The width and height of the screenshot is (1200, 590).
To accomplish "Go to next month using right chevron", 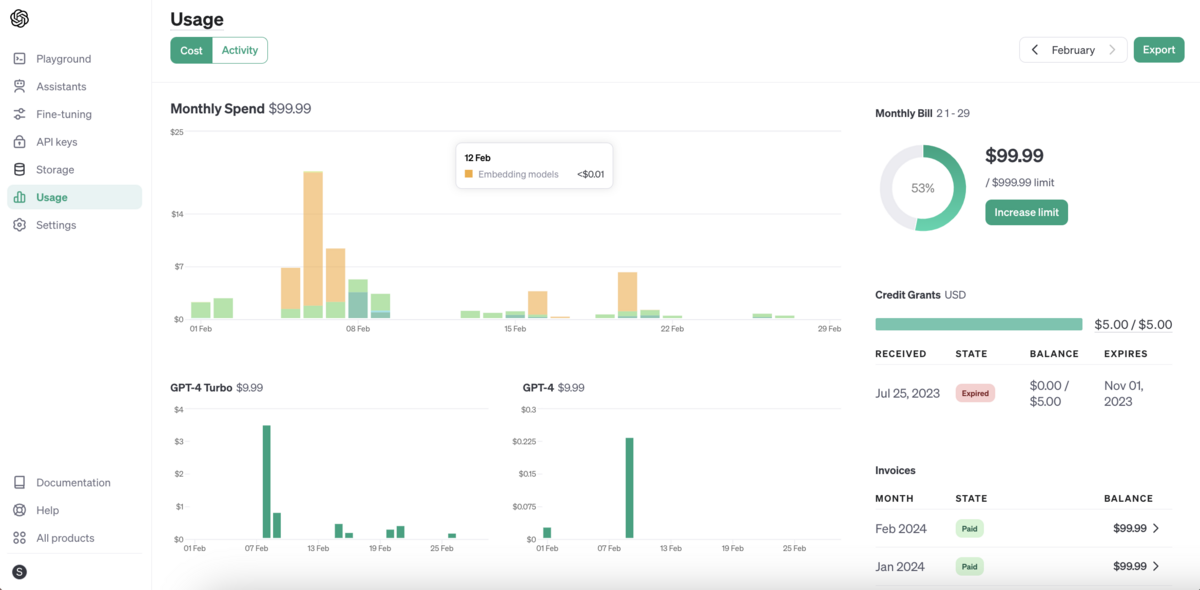I will pyautogui.click(x=1112, y=50).
